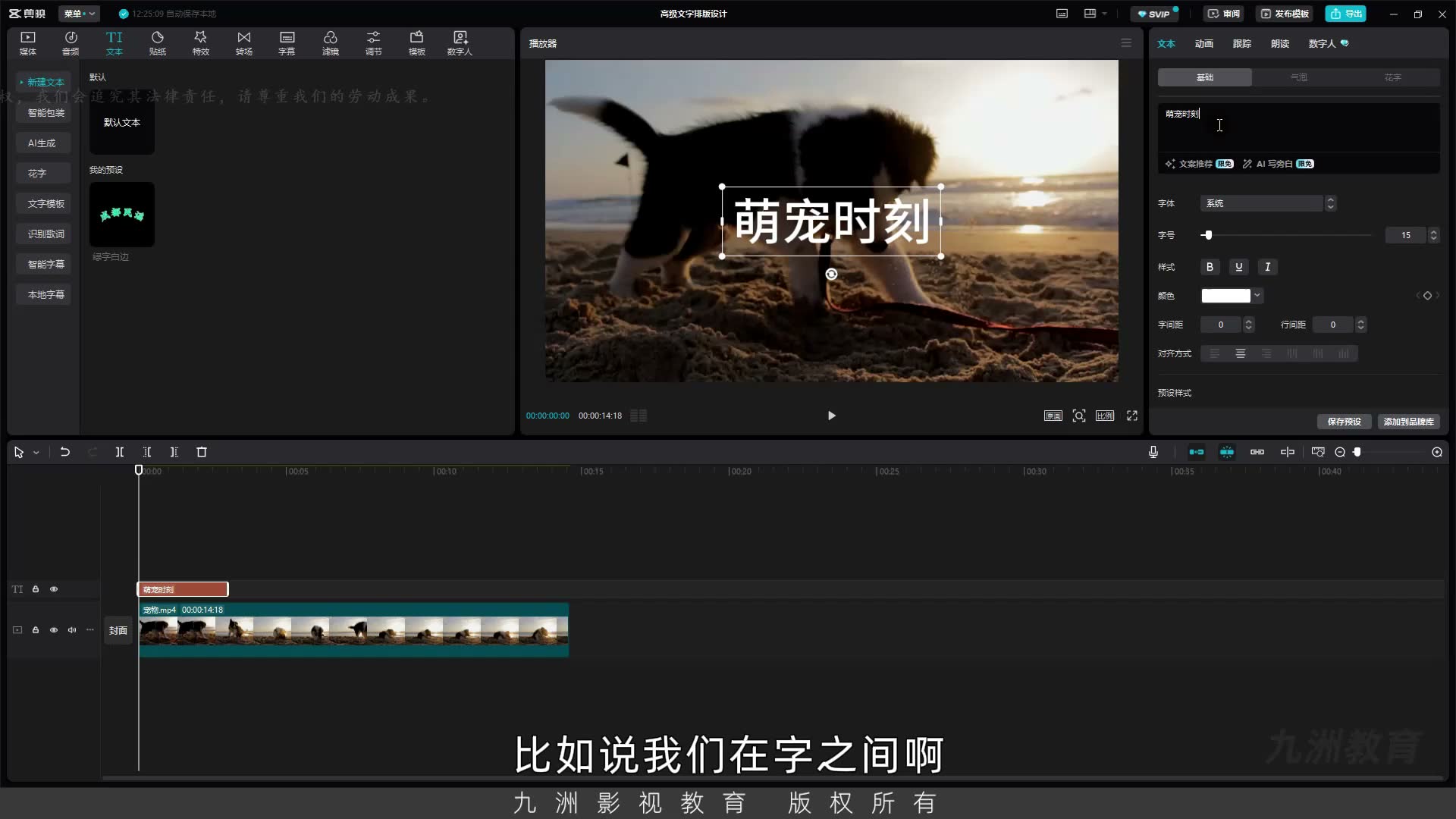Open the 转场 transitions panel
Screen dimensions: 1456x819
click(x=243, y=43)
